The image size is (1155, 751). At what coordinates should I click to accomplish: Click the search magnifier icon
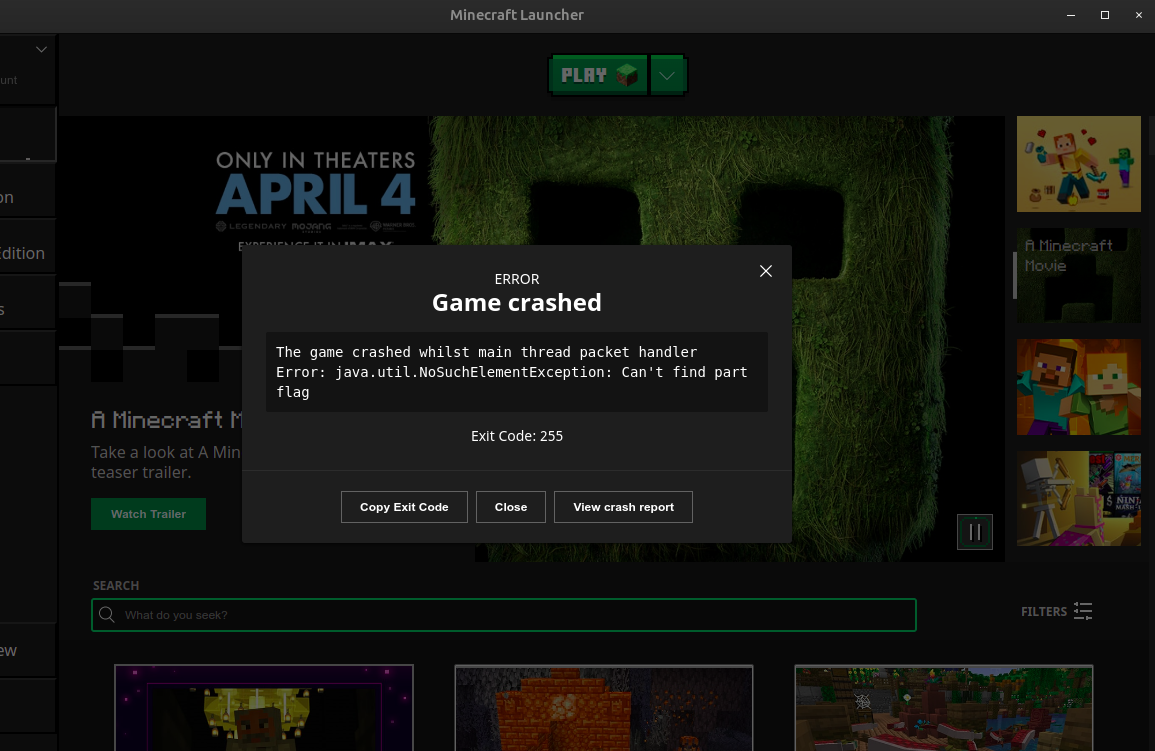(x=107, y=615)
